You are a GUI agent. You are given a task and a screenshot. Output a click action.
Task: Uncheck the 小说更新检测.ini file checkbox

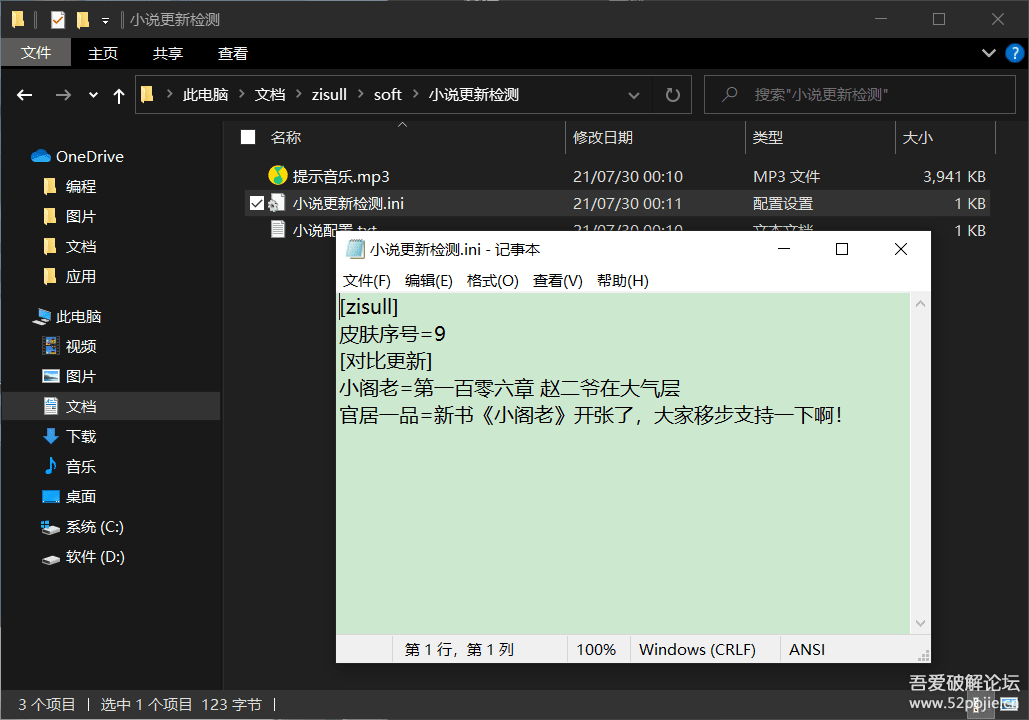tap(257, 202)
